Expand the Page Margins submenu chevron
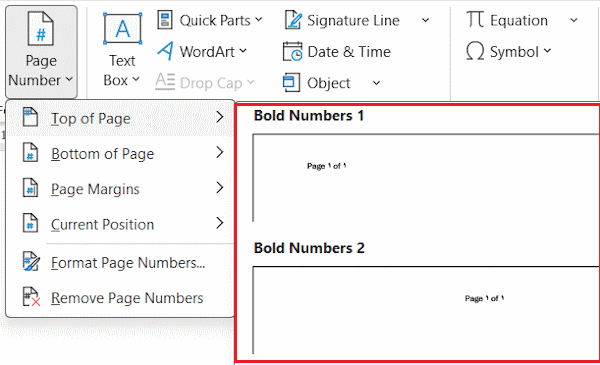 pyautogui.click(x=220, y=187)
